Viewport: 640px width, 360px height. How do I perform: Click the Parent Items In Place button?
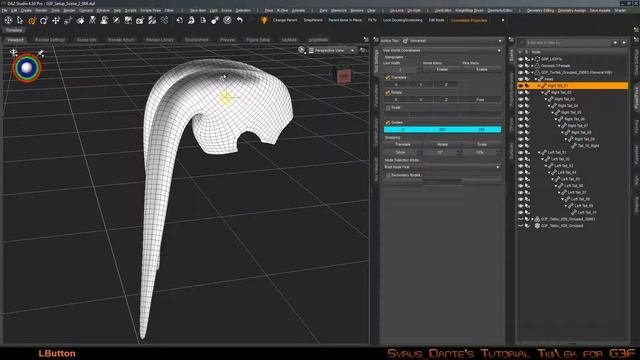(x=345, y=20)
